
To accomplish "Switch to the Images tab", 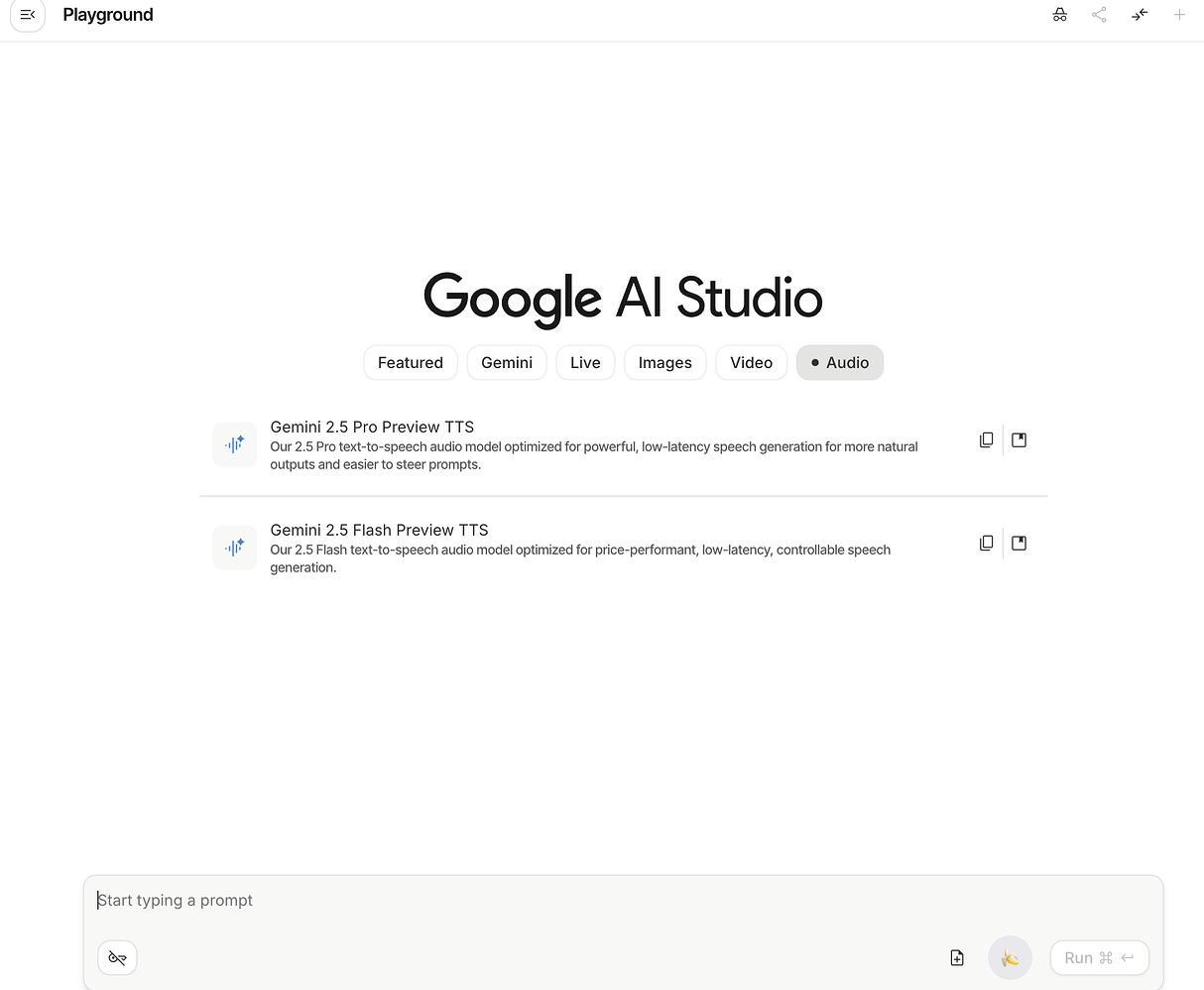I will [x=665, y=363].
